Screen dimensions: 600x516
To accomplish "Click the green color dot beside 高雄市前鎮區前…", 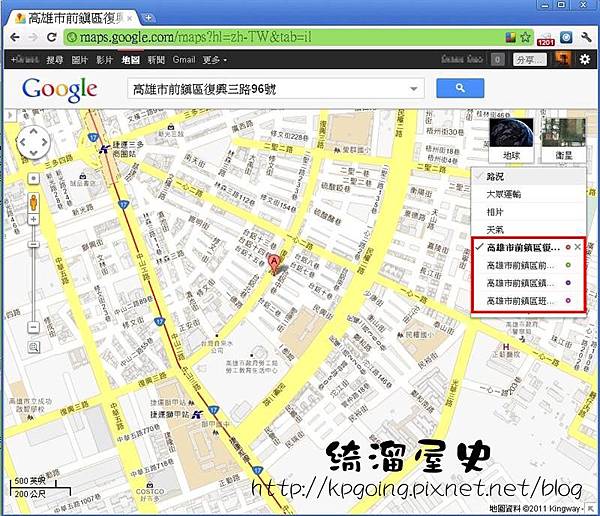I will point(568,265).
